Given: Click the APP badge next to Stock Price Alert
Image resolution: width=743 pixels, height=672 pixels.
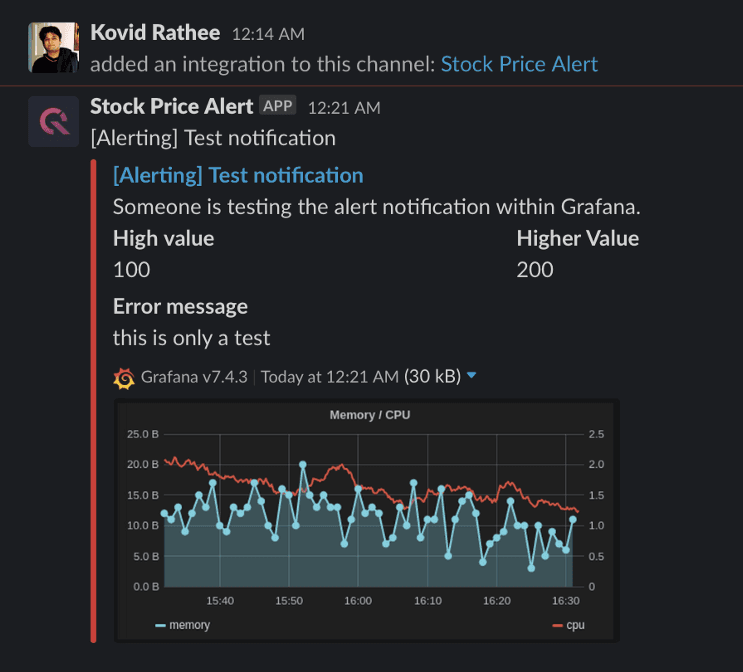Looking at the screenshot, I should point(278,106).
